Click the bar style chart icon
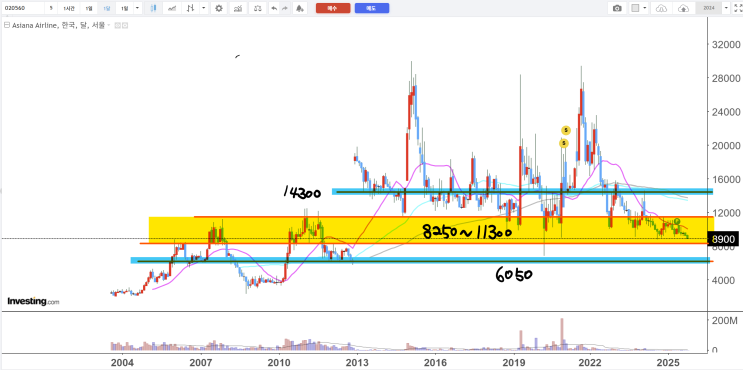Screen dimensions: 743x370 click(x=190, y=8)
